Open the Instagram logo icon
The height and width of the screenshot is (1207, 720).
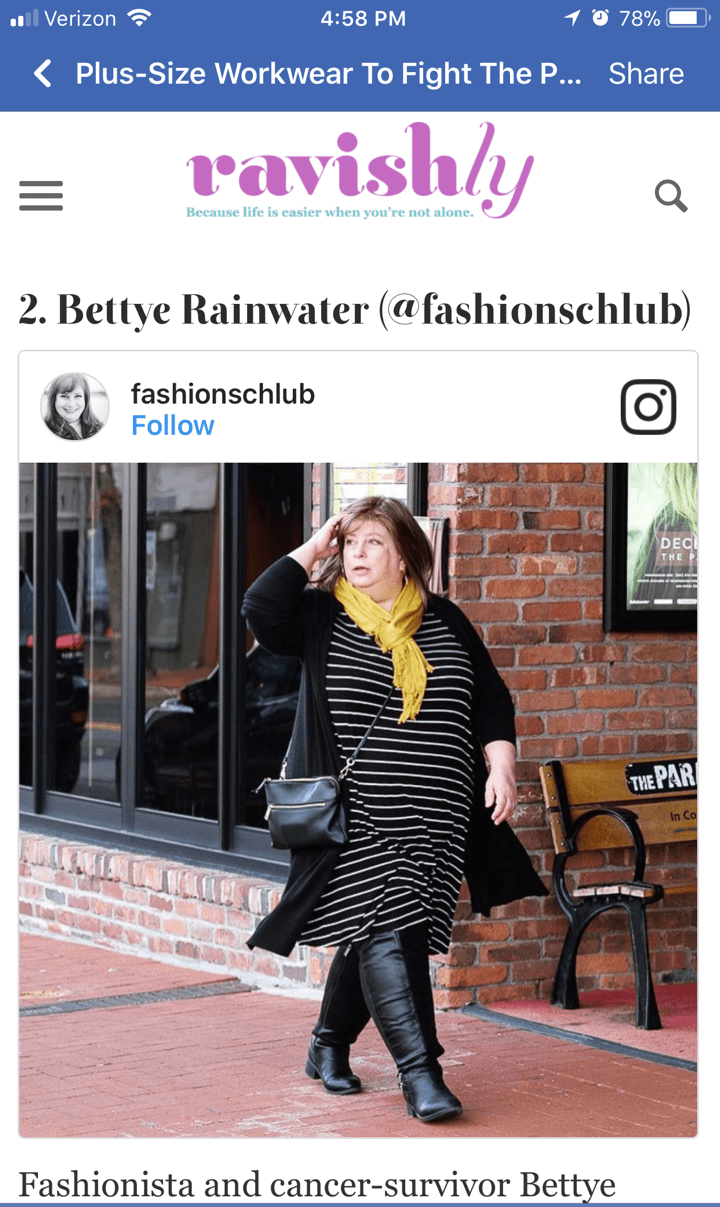point(648,407)
